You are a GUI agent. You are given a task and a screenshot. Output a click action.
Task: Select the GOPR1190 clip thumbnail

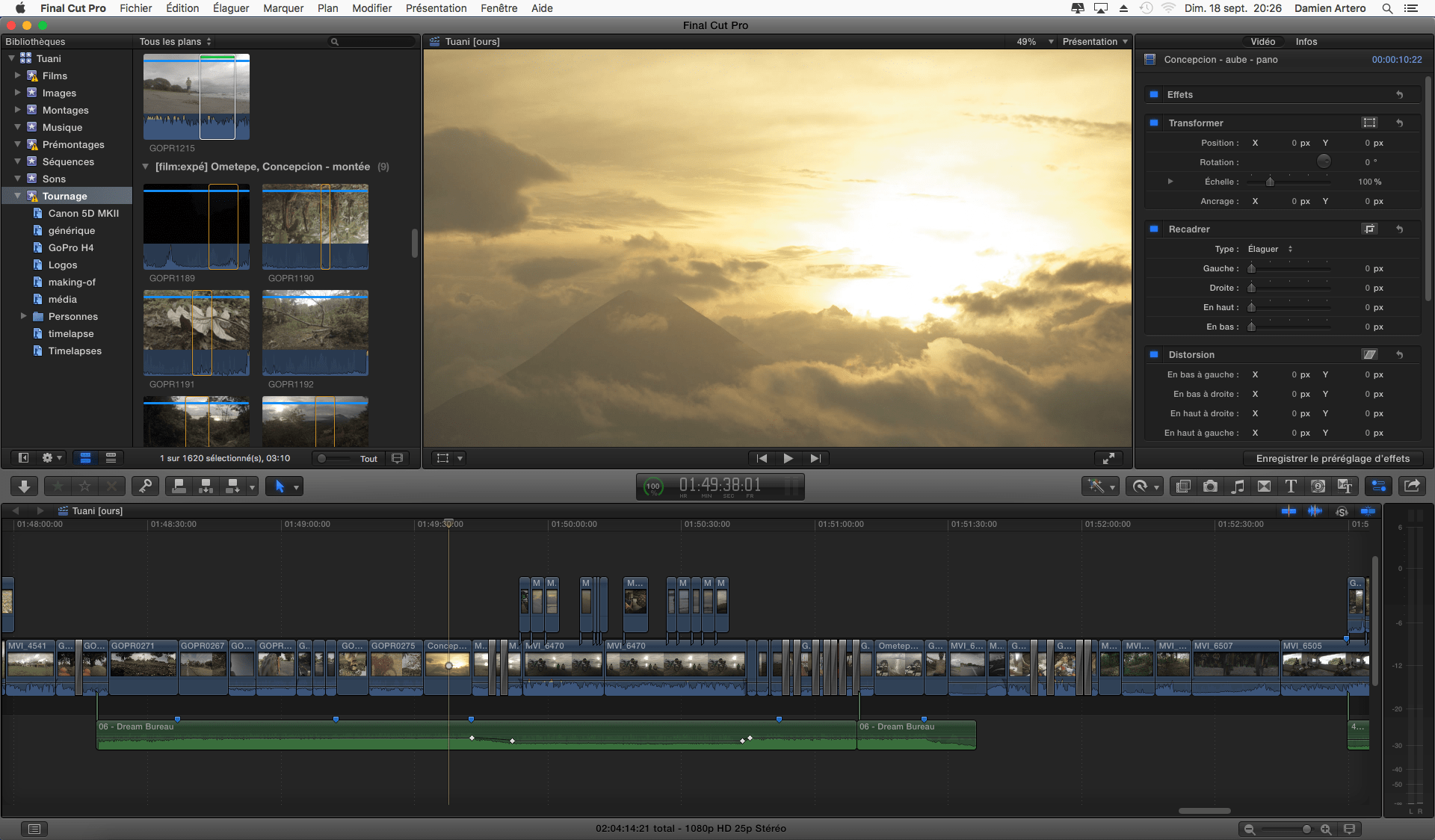[315, 226]
